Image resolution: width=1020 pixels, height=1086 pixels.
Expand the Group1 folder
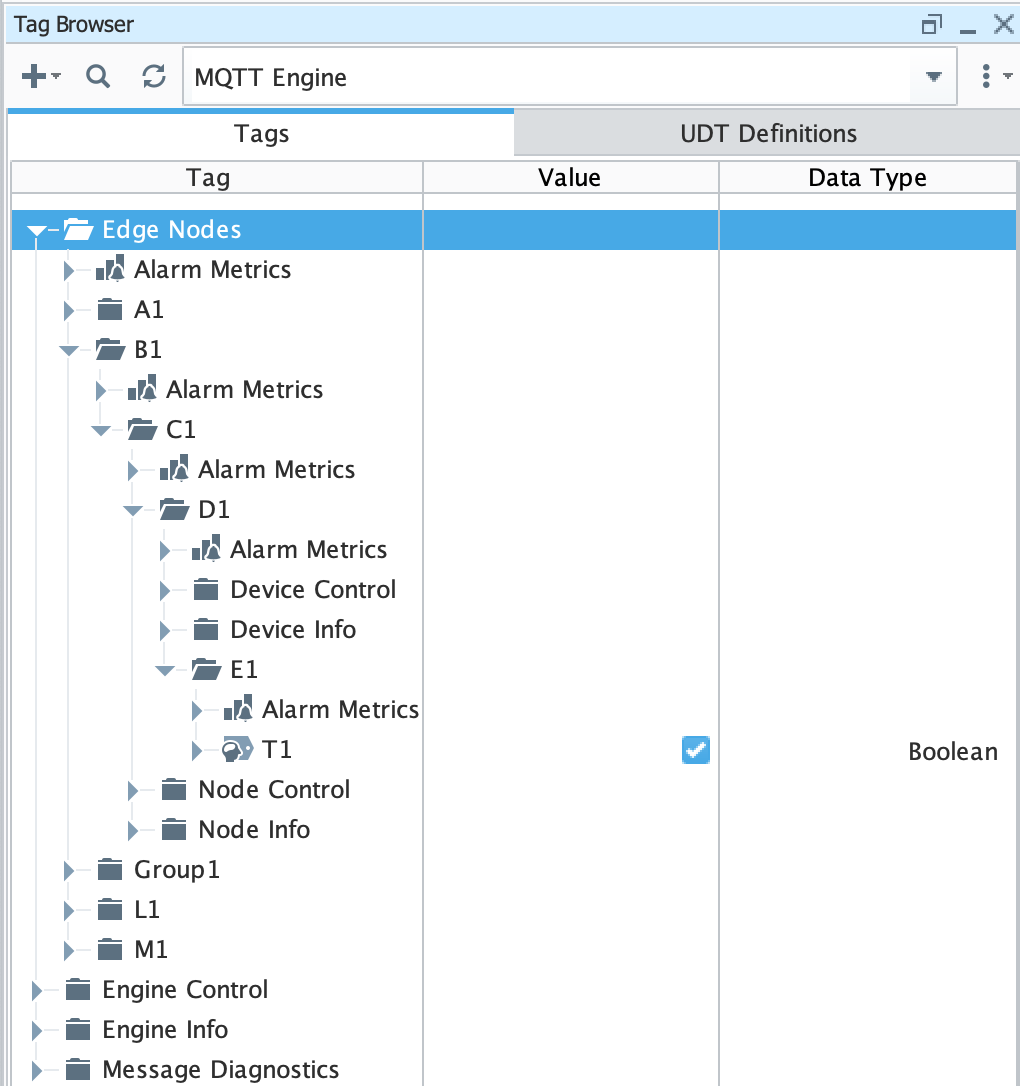click(x=69, y=870)
